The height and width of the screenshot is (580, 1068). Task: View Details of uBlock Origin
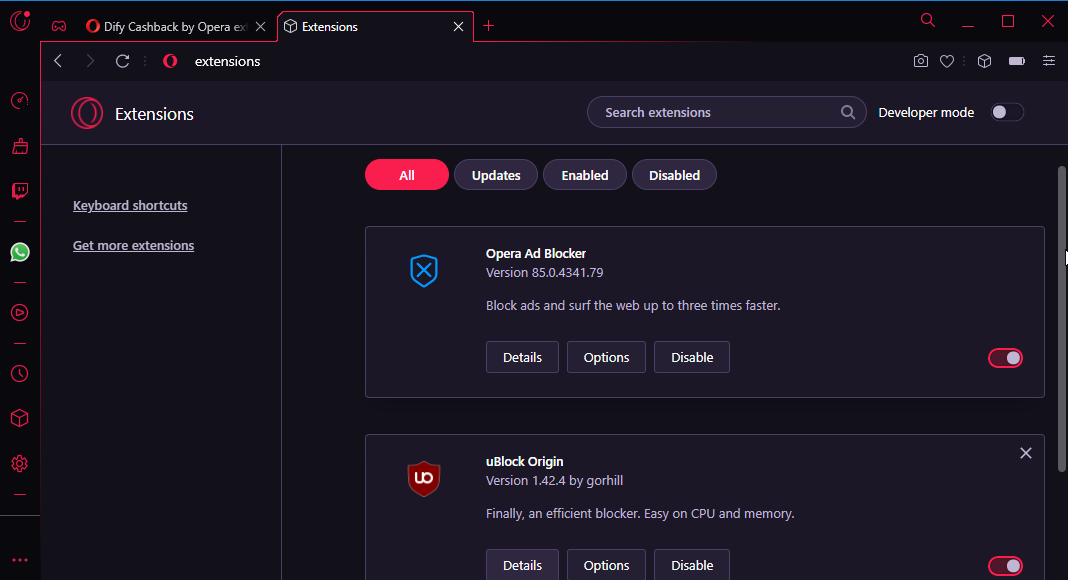click(x=522, y=565)
